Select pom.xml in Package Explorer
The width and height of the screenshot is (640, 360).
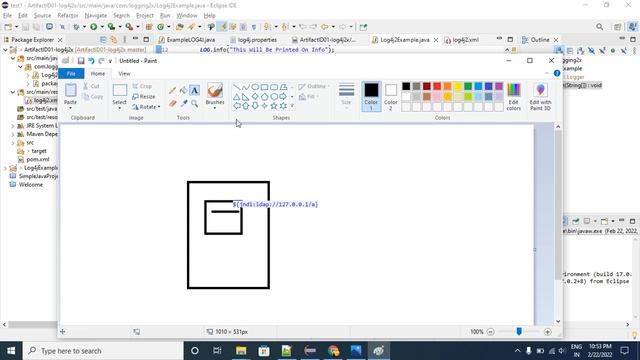[38, 160]
